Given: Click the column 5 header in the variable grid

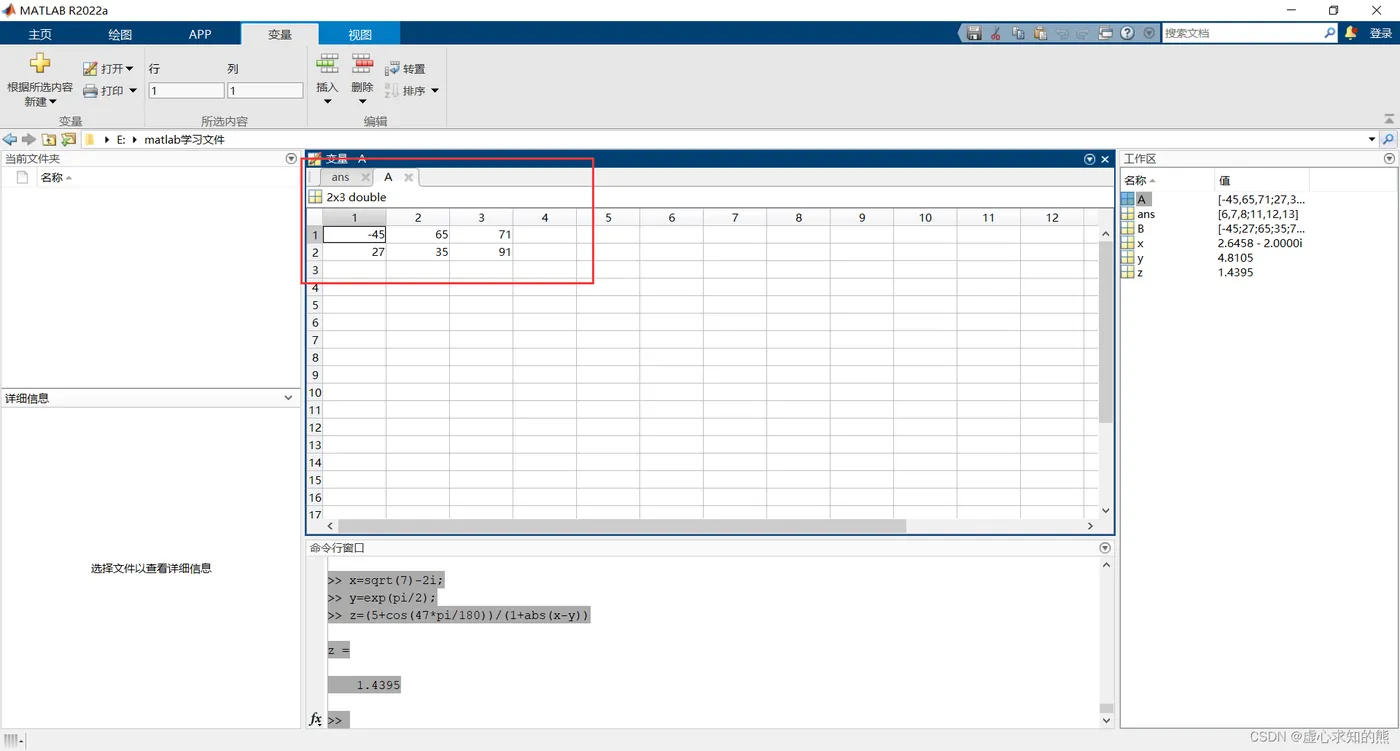Looking at the screenshot, I should 608,217.
